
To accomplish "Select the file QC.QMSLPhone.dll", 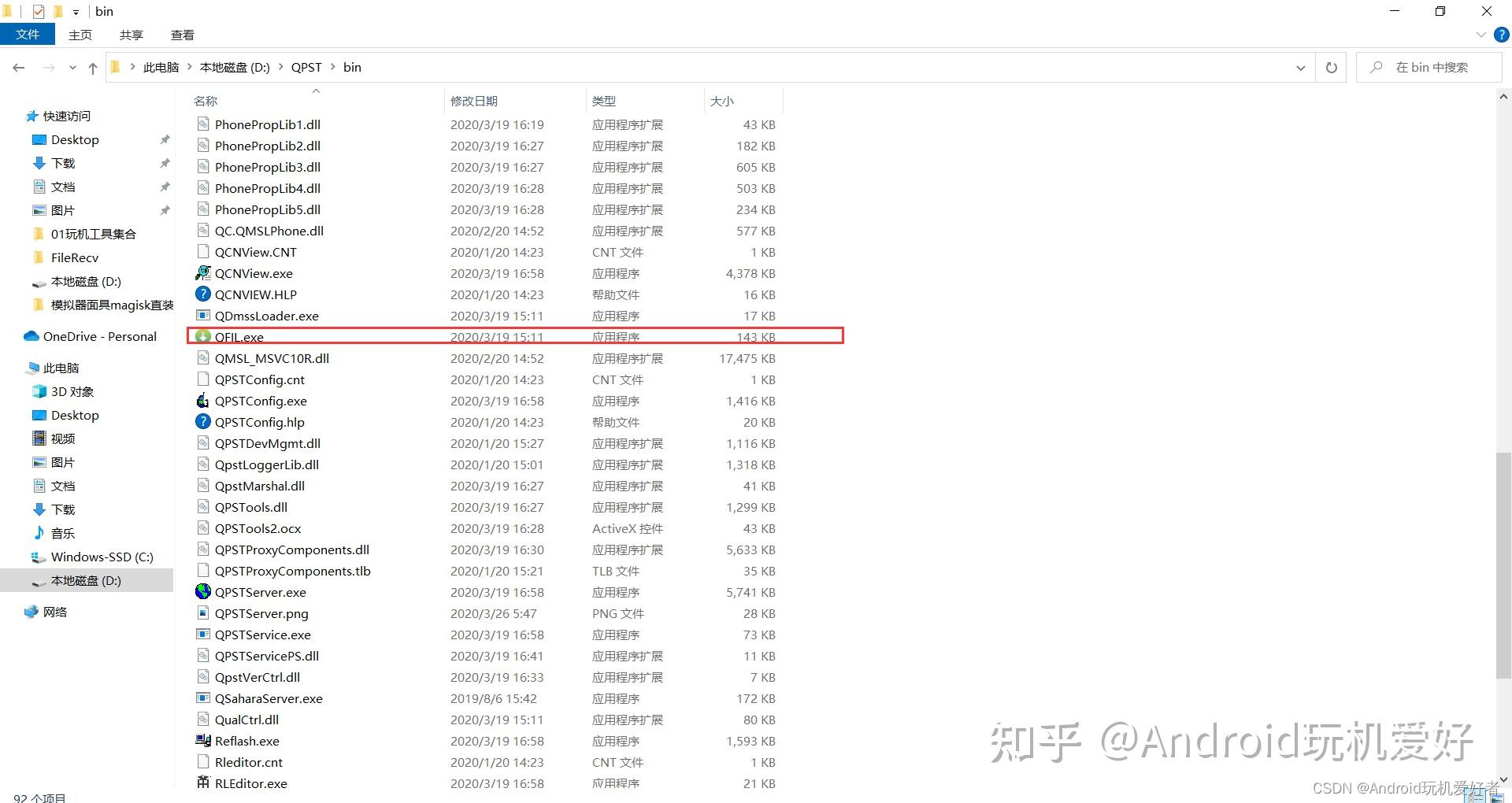I will click(269, 231).
